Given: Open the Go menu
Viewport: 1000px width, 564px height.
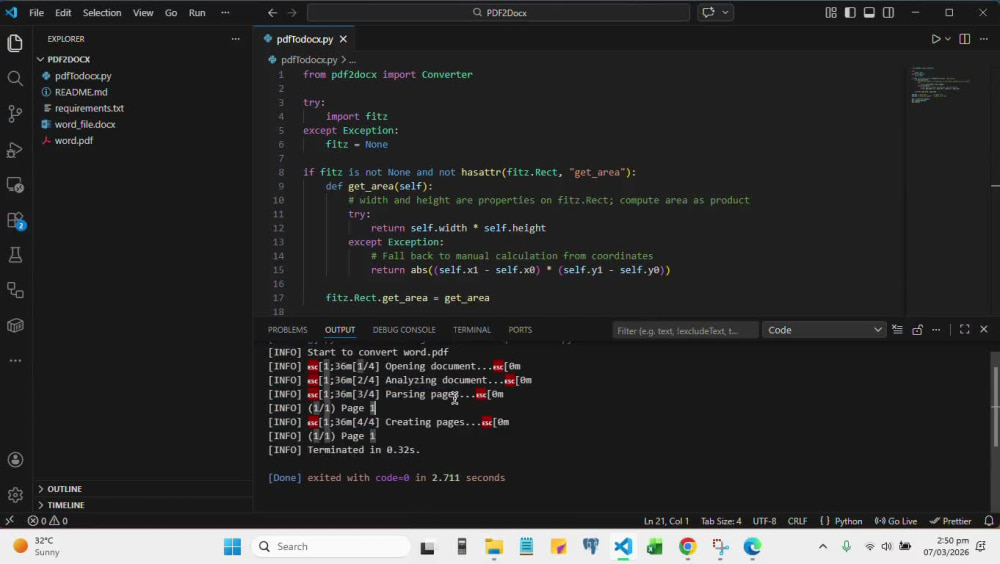Looking at the screenshot, I should click(x=171, y=13).
